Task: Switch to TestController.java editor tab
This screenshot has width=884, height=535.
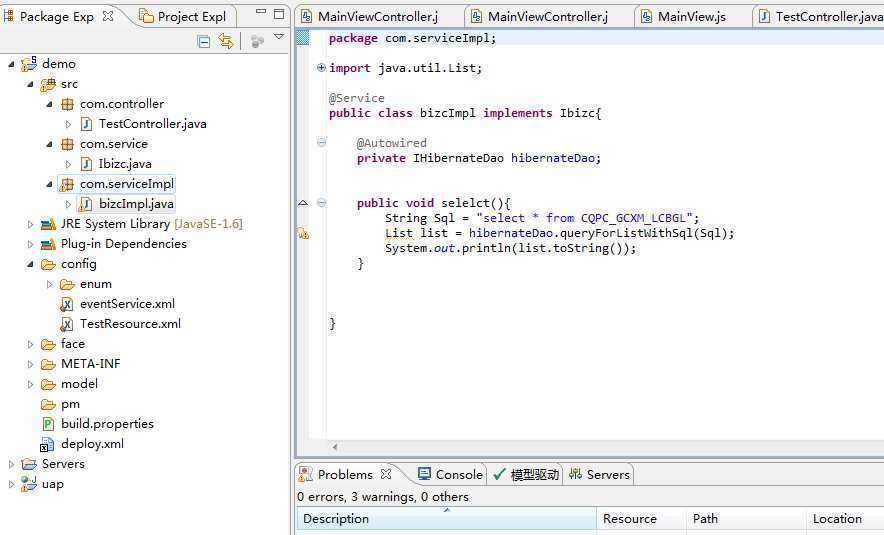Action: (822, 17)
